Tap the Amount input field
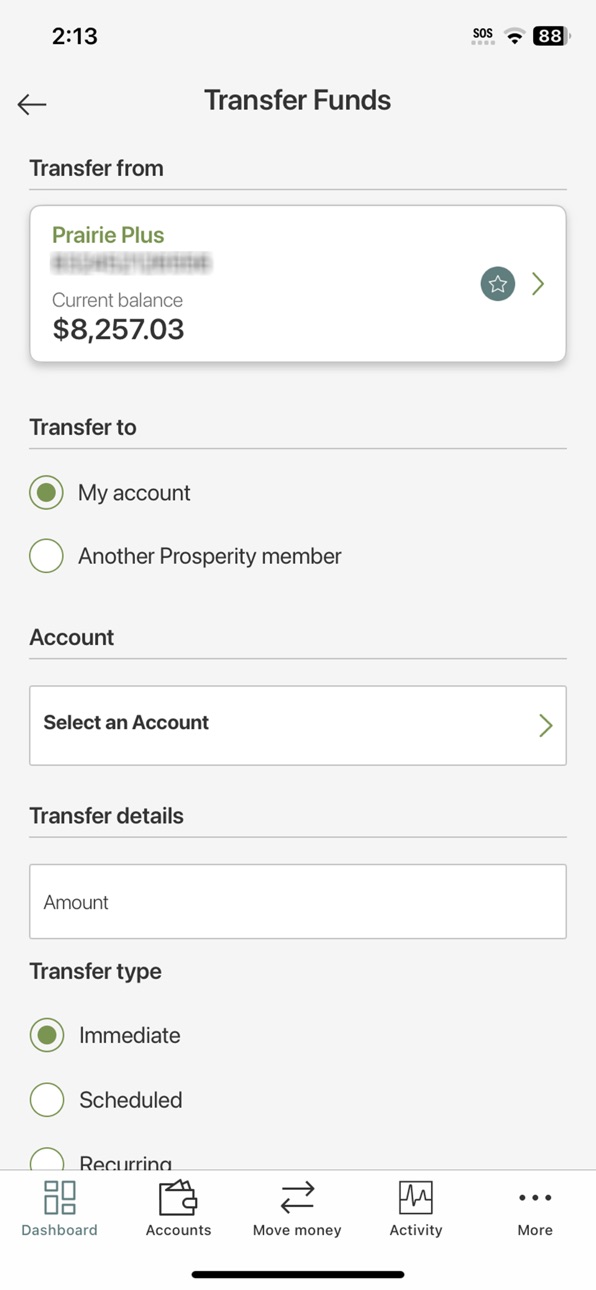596x1290 pixels. pyautogui.click(x=298, y=901)
